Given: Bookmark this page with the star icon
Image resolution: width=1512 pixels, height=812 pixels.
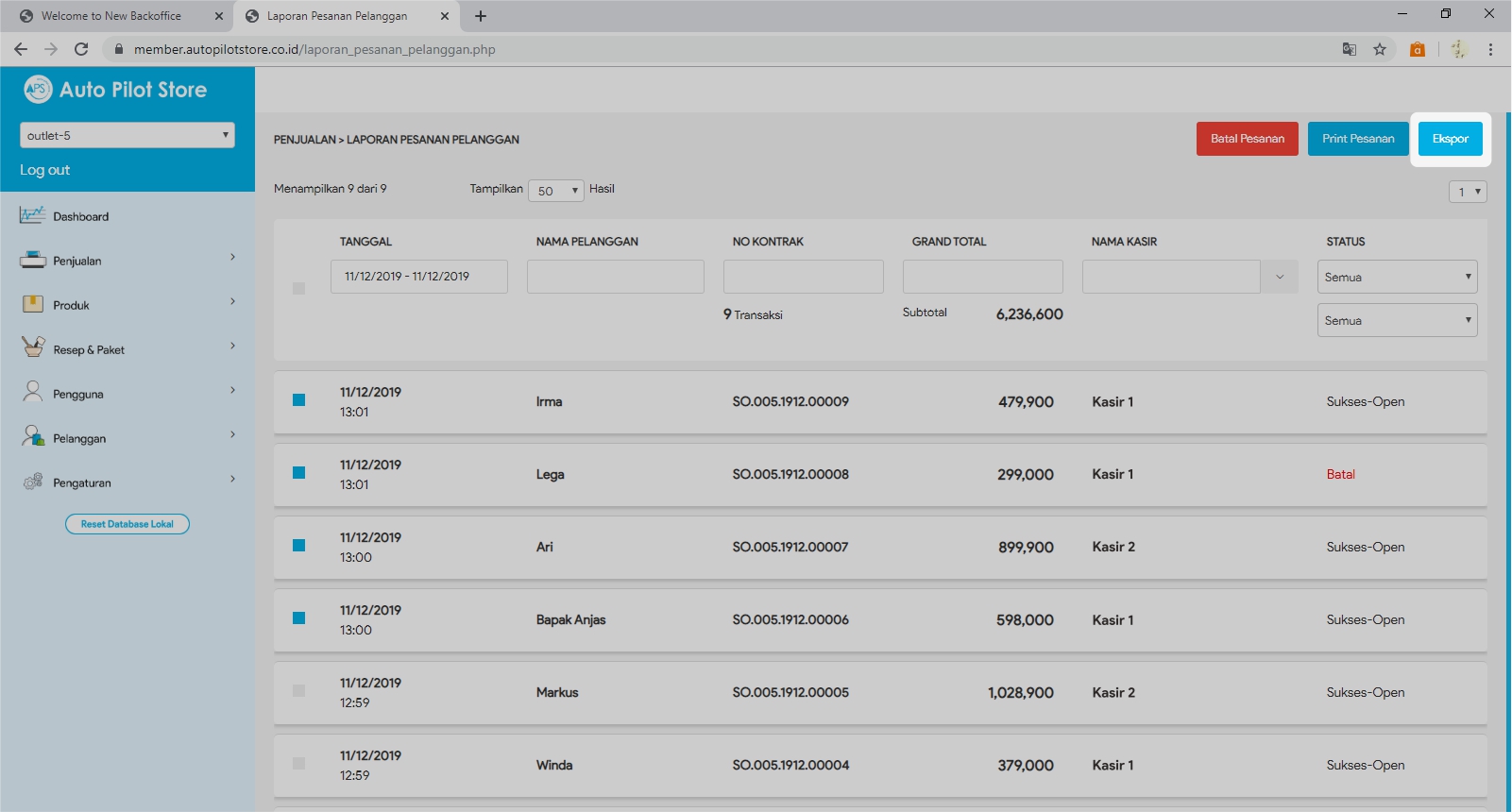Looking at the screenshot, I should coord(1380,49).
